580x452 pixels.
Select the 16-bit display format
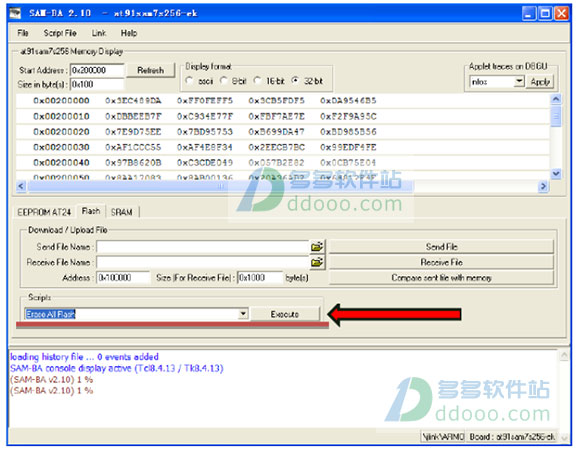tap(257, 81)
